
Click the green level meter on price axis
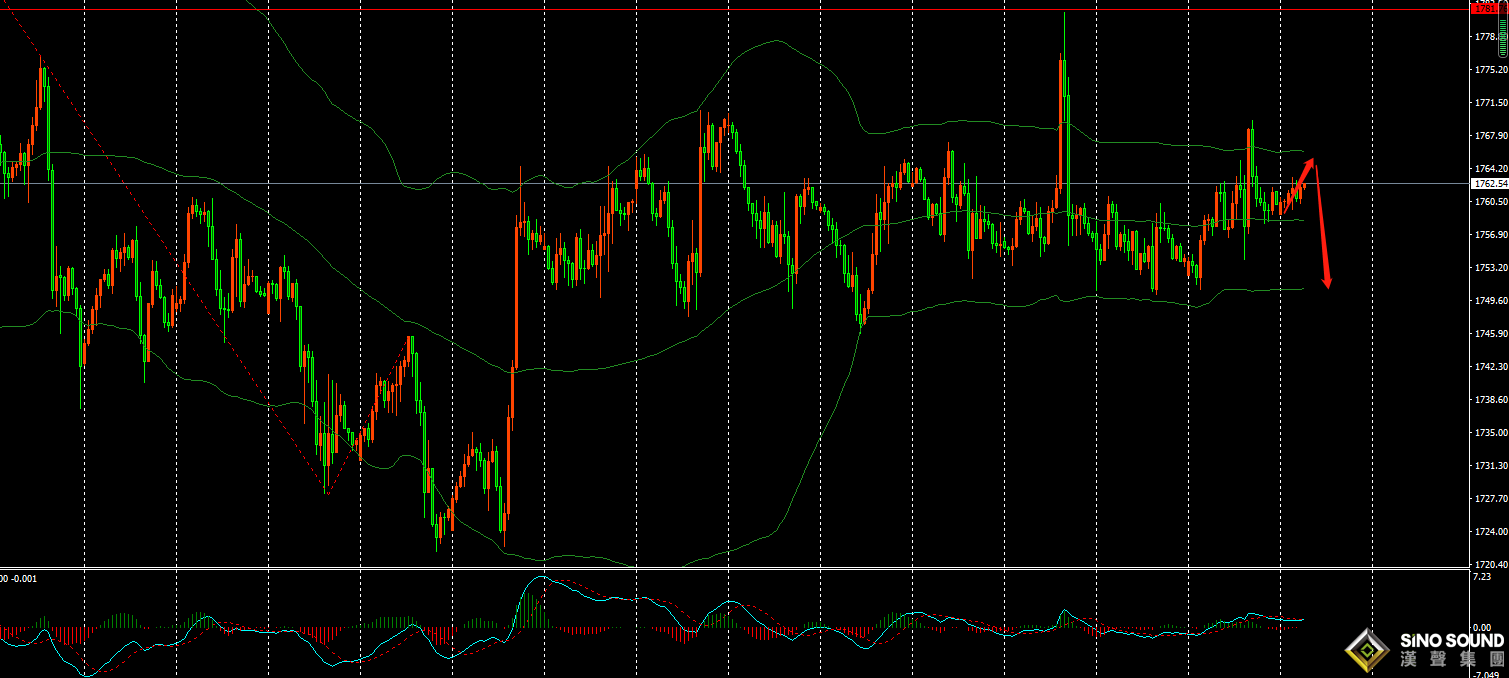click(x=1503, y=36)
